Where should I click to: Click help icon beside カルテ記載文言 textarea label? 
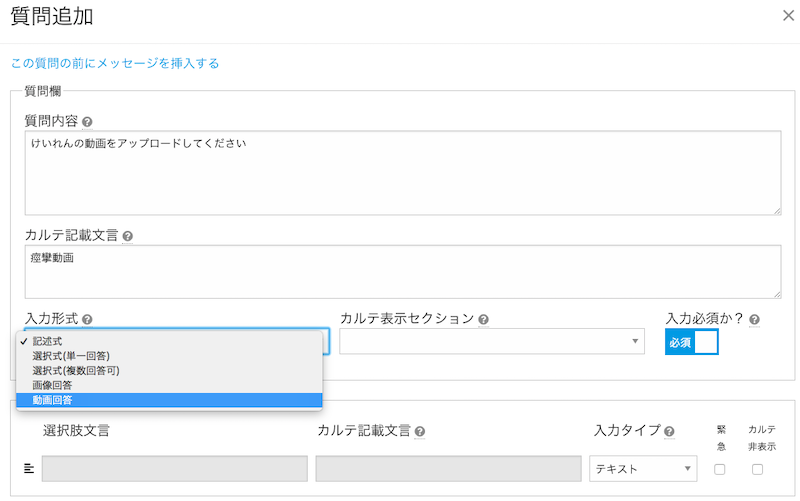[127, 237]
